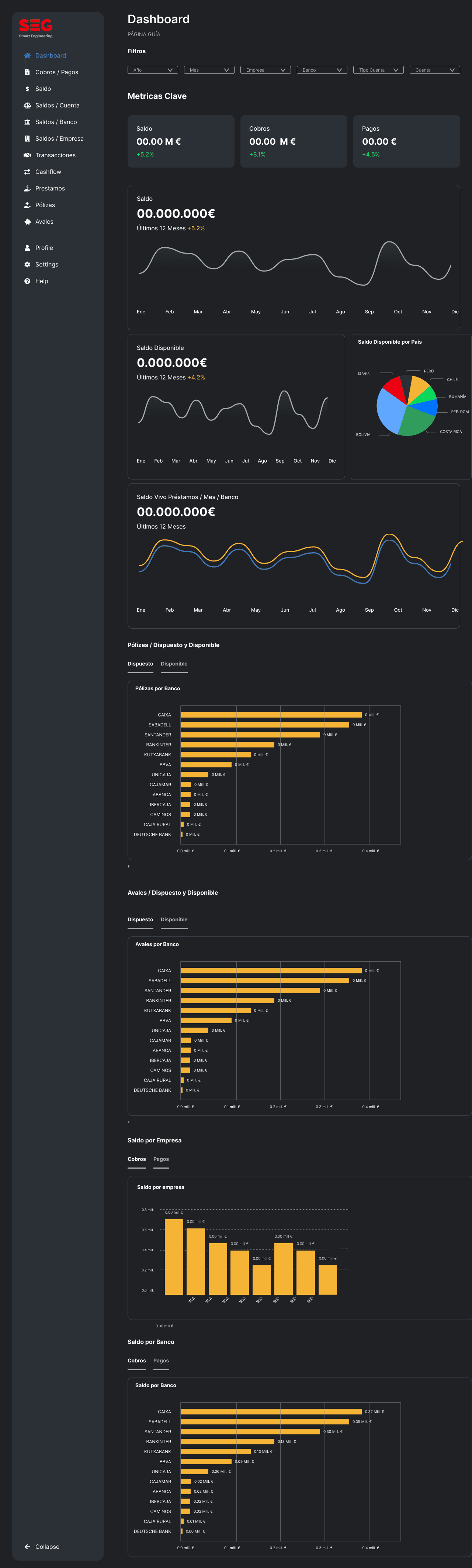Open the Banco filter dropdown
Image resolution: width=472 pixels, height=1568 pixels.
point(321,70)
